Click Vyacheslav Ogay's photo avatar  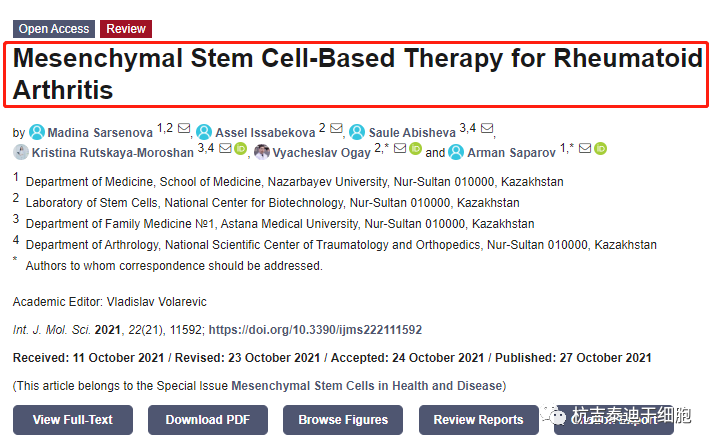pyautogui.click(x=262, y=152)
